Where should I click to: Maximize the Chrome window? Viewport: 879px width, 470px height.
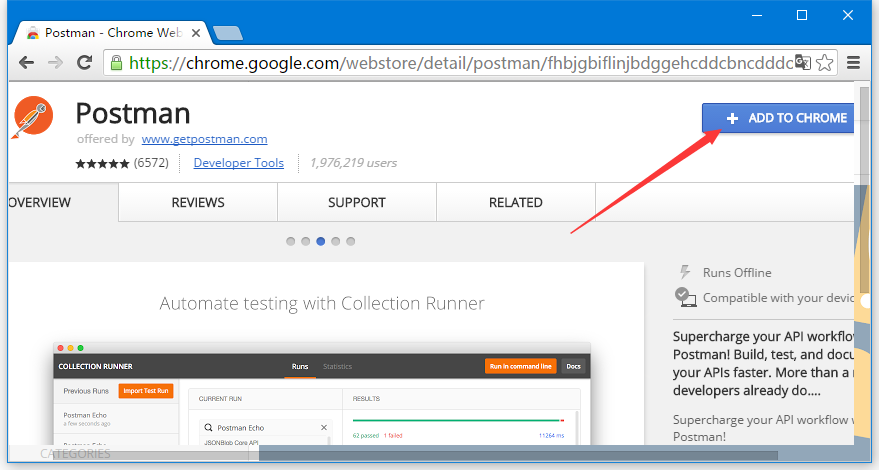click(802, 15)
